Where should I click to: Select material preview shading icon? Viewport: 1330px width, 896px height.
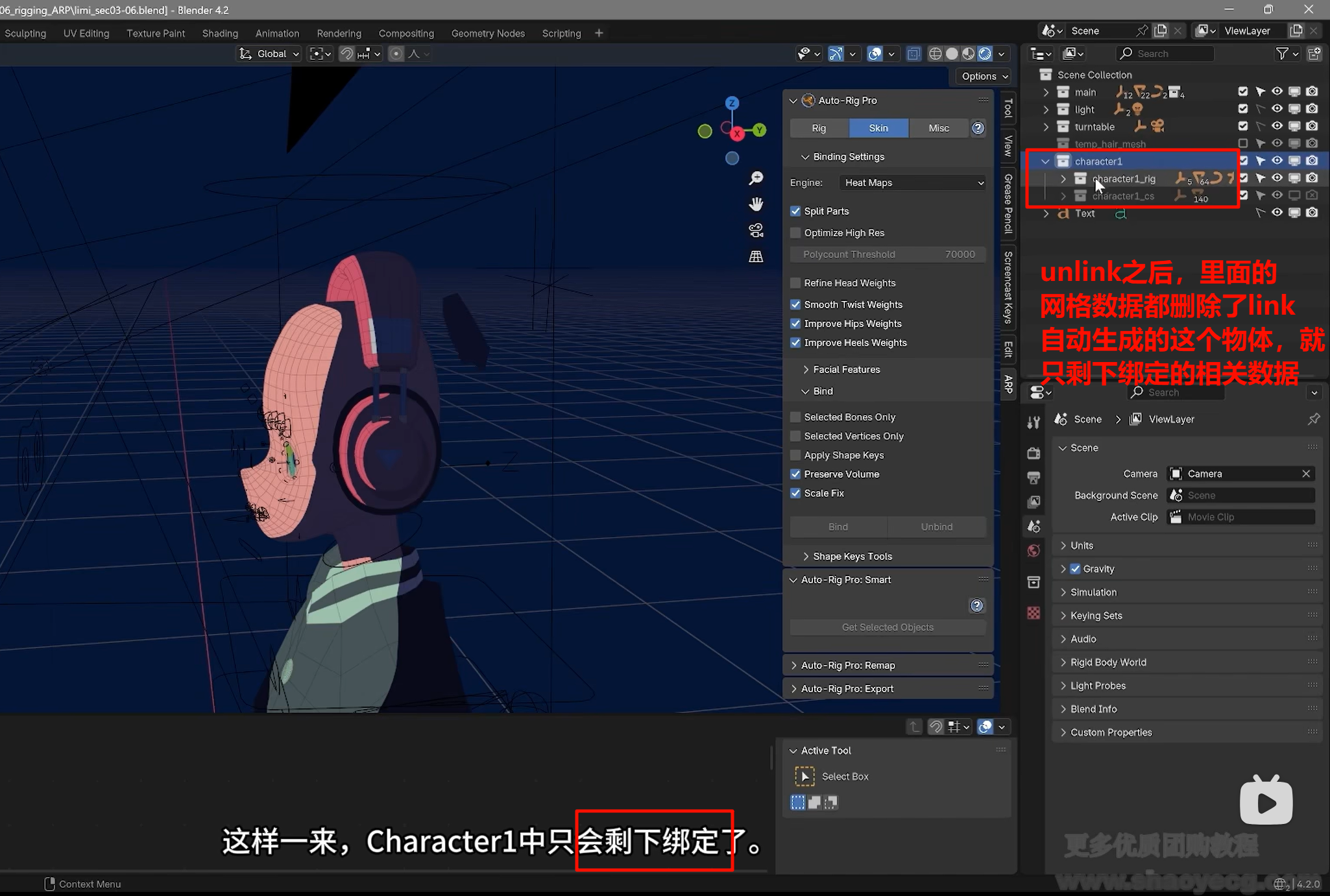(969, 54)
